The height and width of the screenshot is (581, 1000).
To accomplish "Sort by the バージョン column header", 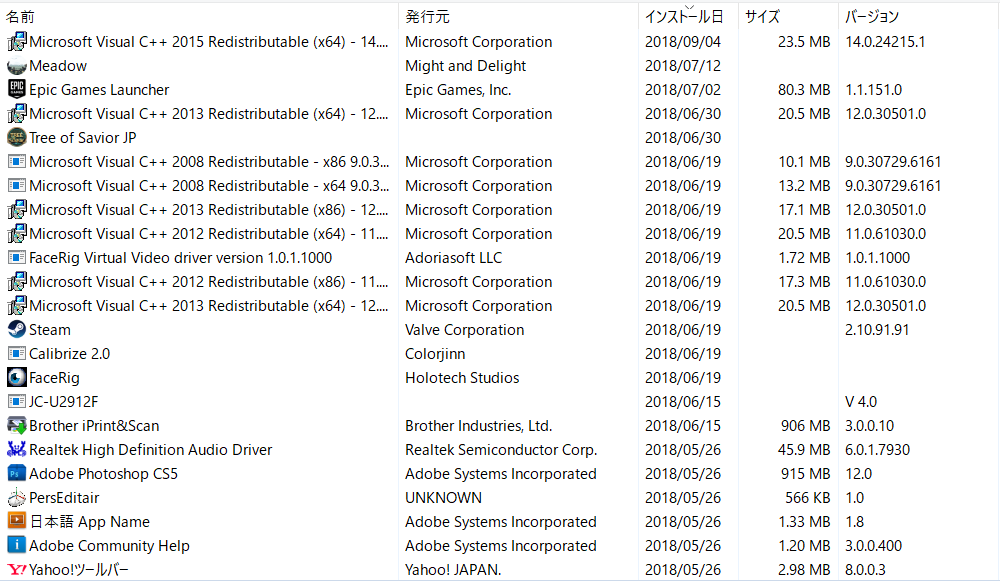I will pyautogui.click(x=872, y=17).
